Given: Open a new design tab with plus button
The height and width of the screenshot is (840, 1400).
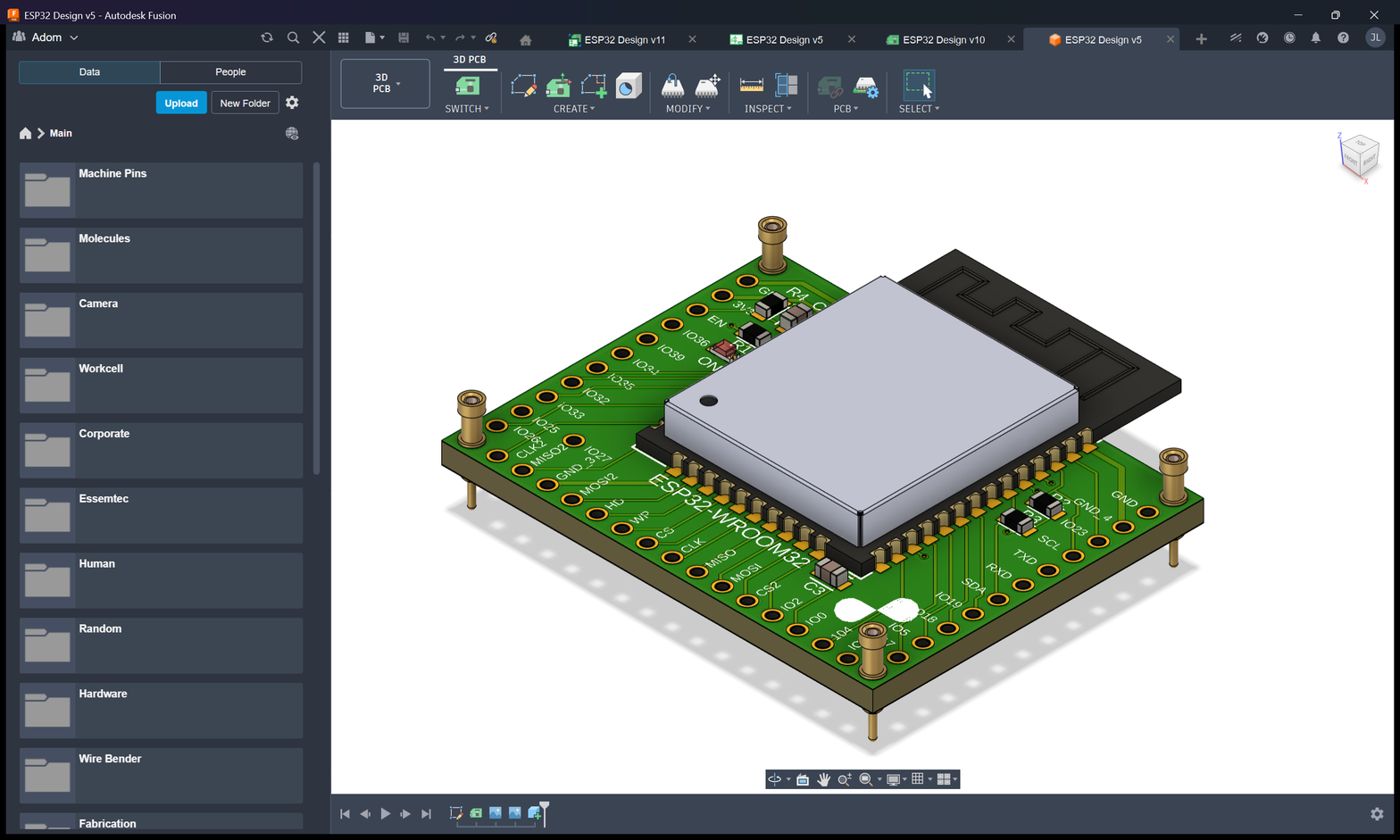Looking at the screenshot, I should [1201, 39].
